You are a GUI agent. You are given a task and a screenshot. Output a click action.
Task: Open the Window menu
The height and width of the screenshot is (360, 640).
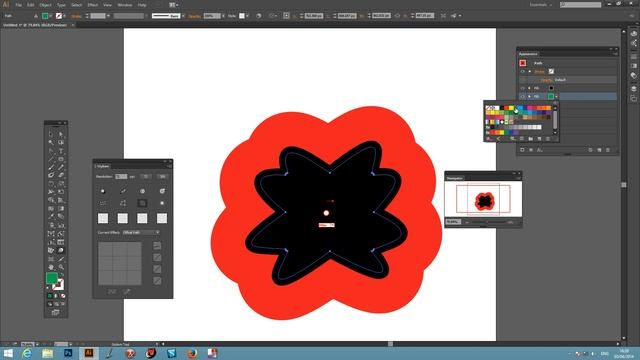(124, 5)
